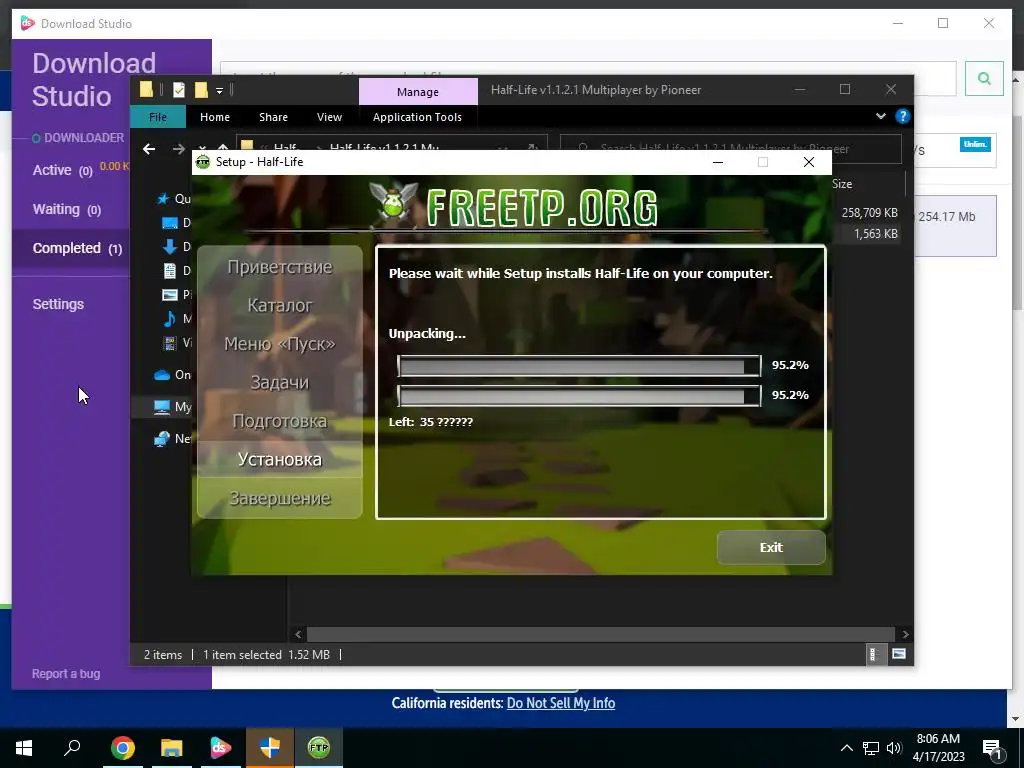The width and height of the screenshot is (1024, 768).
Task: Click the folder icon in Explorer quick access toolbar
Action: coord(146,89)
